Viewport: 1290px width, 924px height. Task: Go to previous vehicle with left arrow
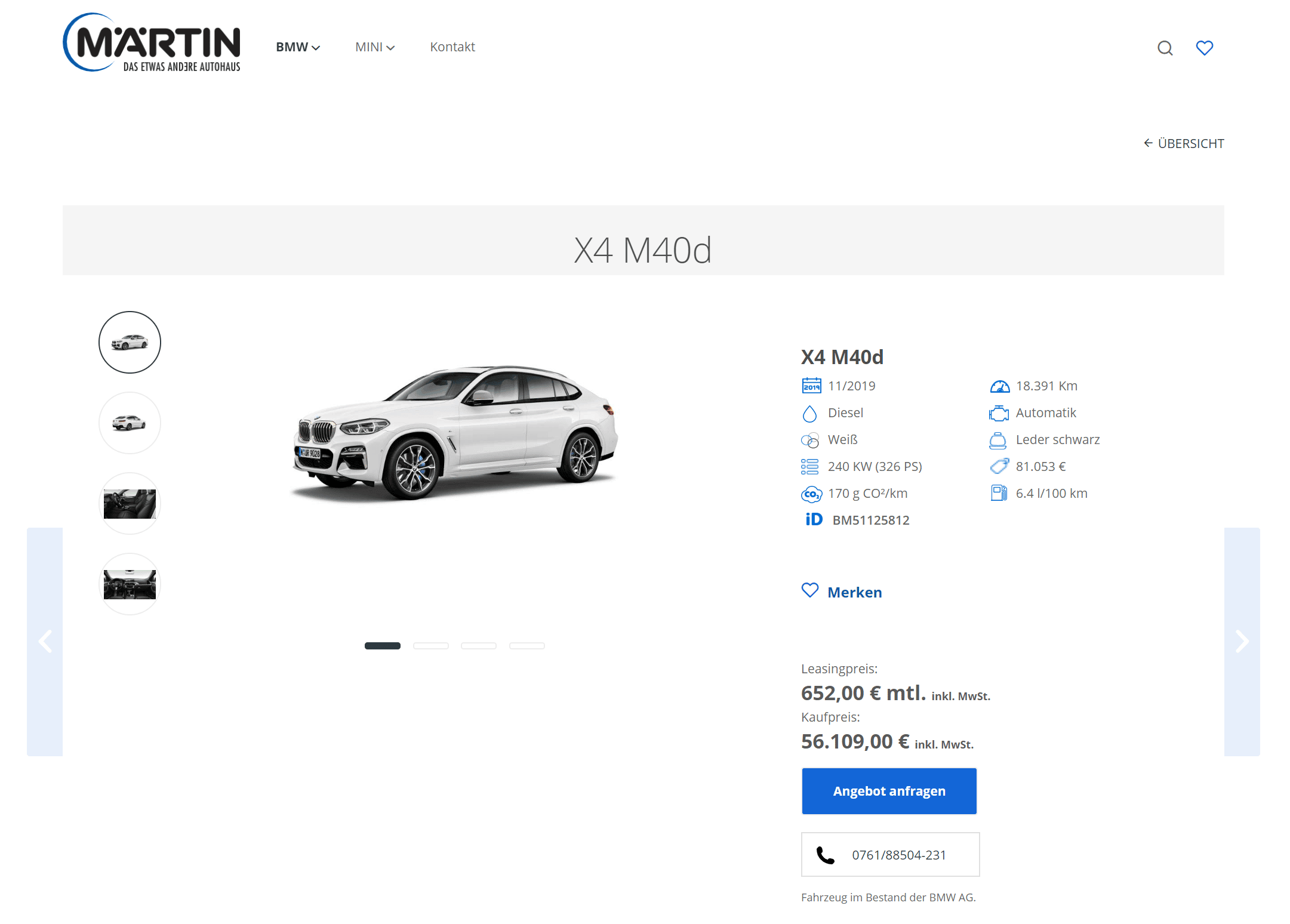(45, 642)
